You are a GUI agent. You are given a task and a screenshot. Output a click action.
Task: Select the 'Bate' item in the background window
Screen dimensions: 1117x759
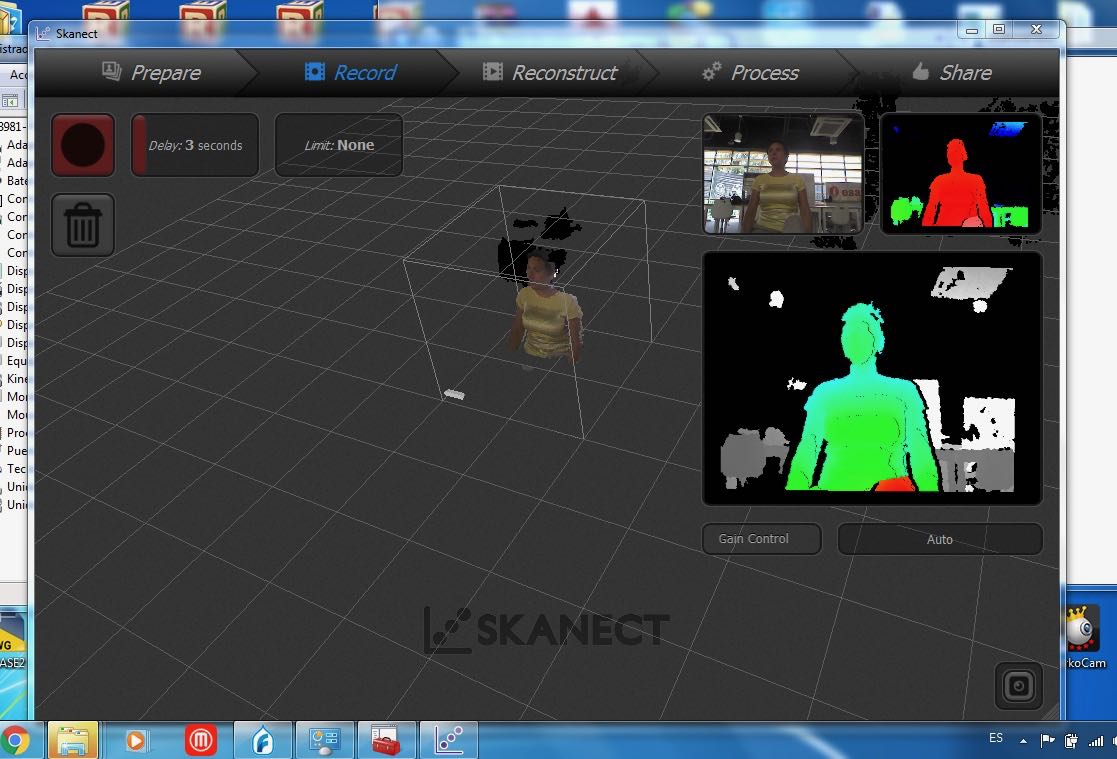coord(17,180)
